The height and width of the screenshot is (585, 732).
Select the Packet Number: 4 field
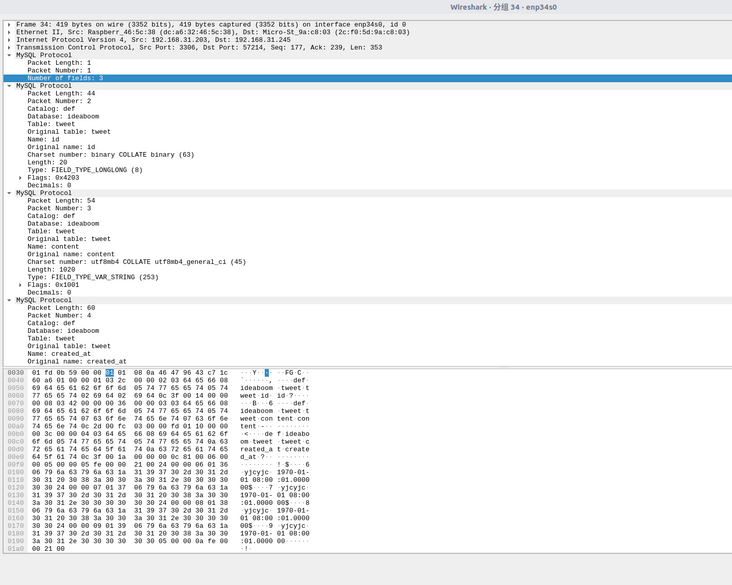pyautogui.click(x=59, y=316)
